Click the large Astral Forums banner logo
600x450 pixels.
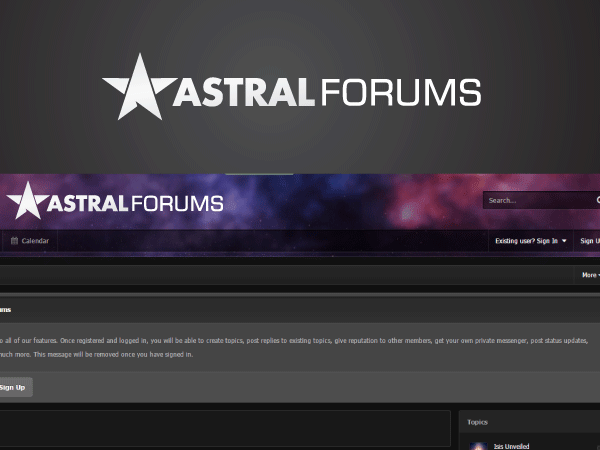pos(292,87)
